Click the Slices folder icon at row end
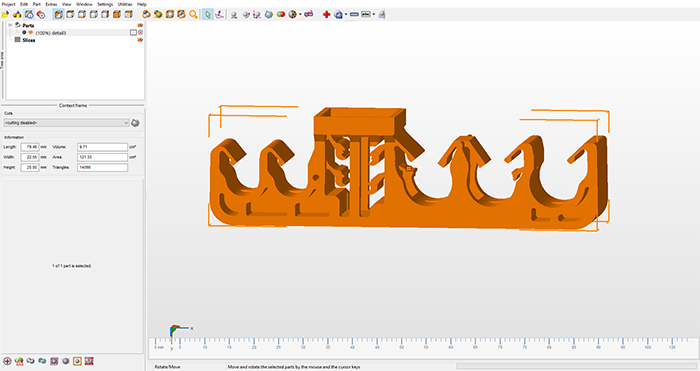700x371 pixels. 140,40
